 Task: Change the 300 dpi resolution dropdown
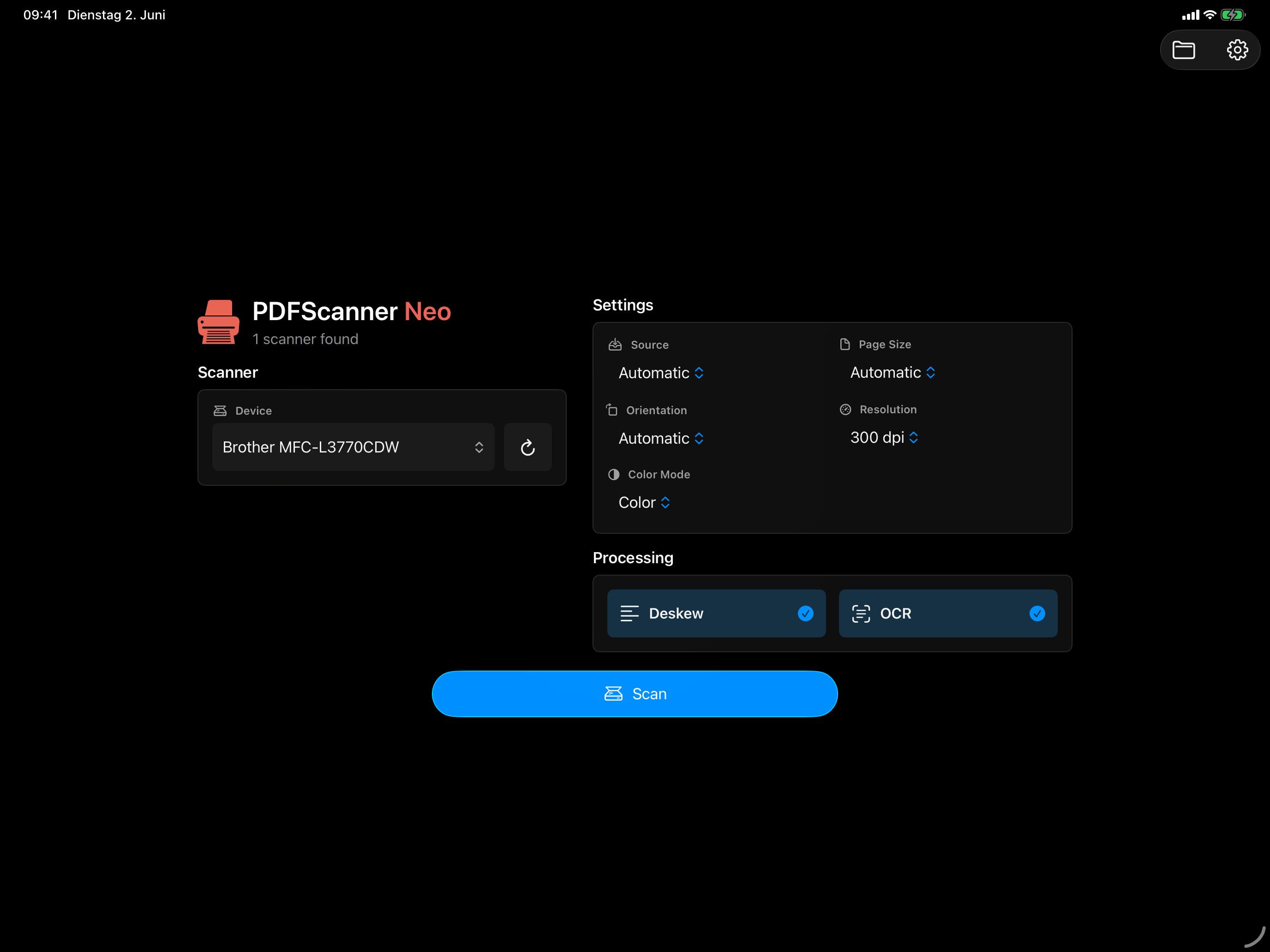coord(884,437)
